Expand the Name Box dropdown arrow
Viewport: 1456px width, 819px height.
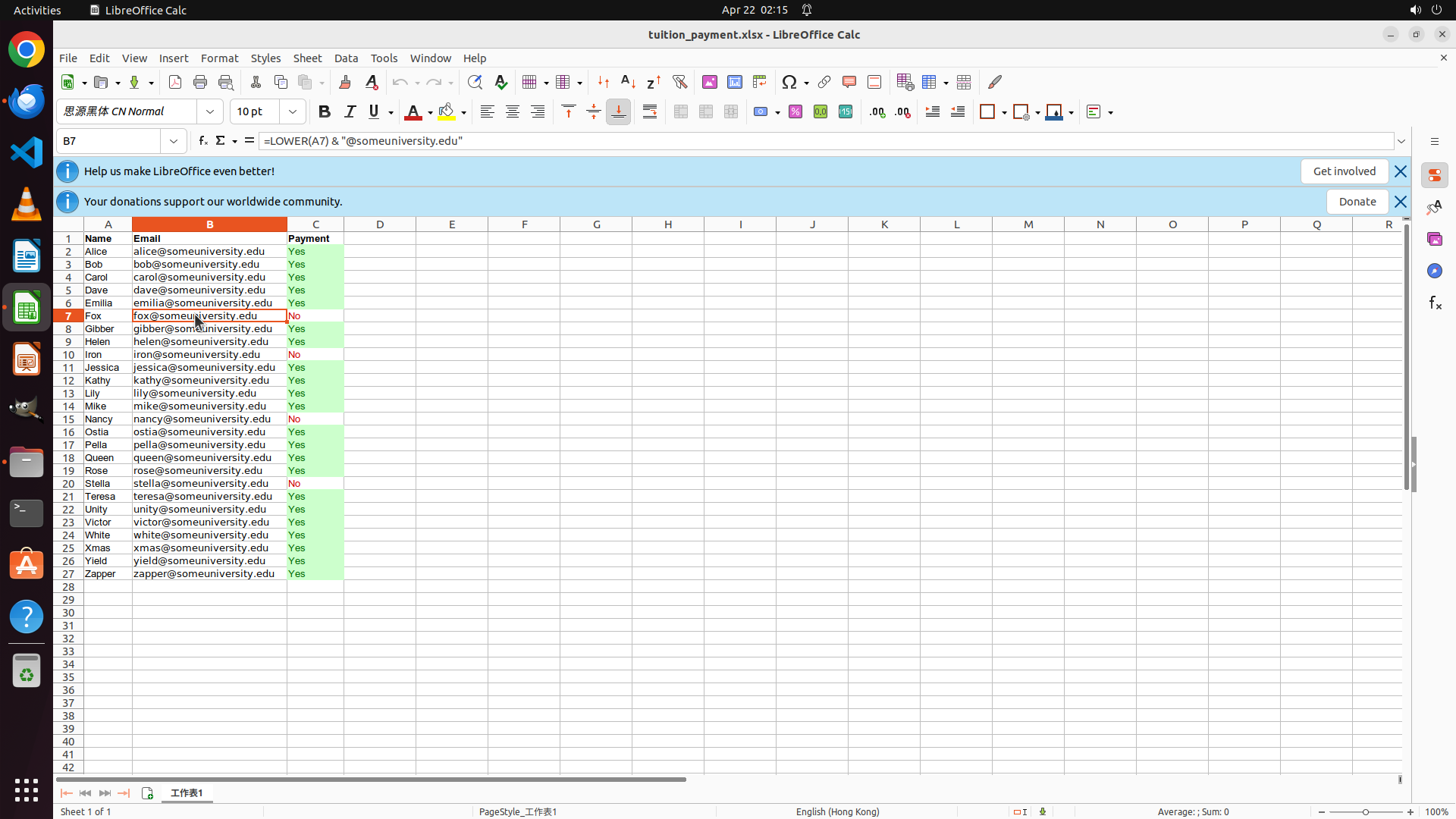click(174, 141)
